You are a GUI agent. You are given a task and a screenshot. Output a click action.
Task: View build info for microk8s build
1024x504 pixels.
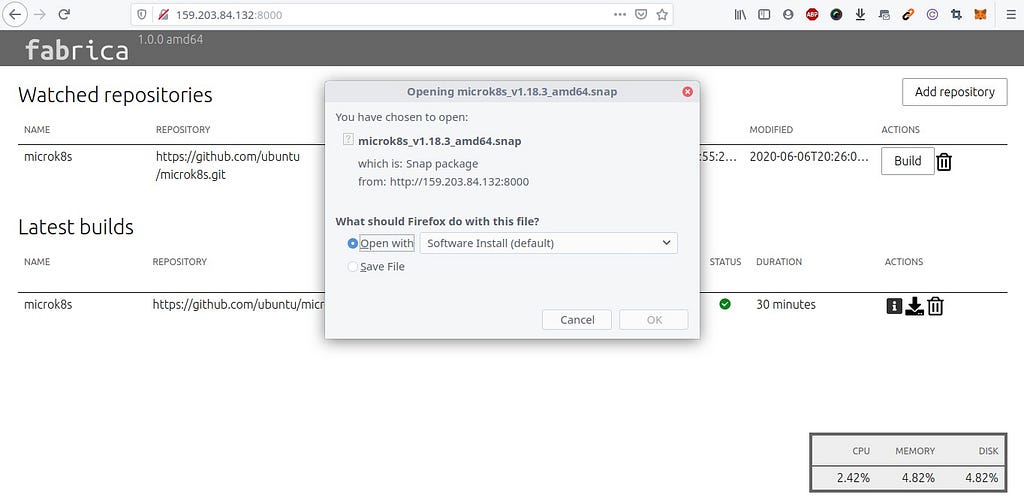(894, 306)
